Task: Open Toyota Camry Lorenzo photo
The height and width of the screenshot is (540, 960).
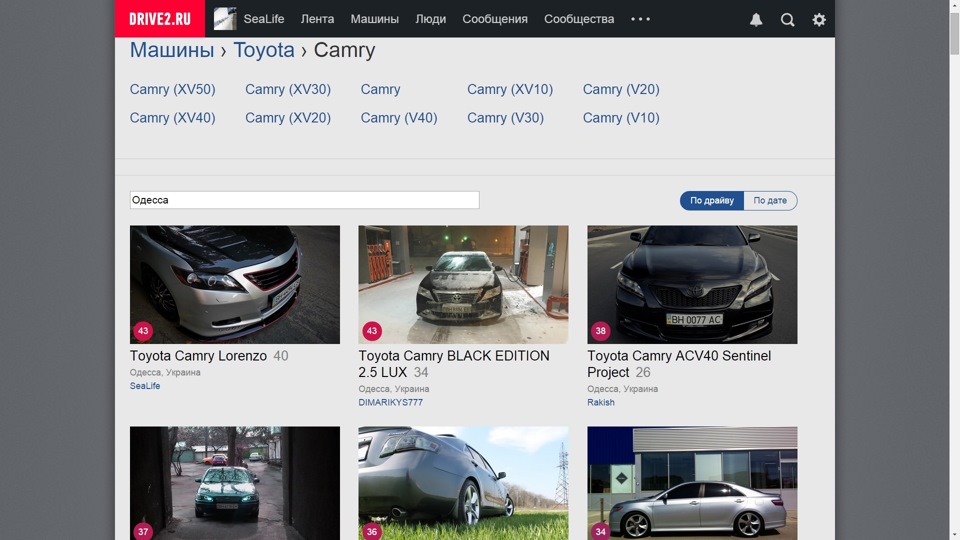Action: [x=234, y=285]
